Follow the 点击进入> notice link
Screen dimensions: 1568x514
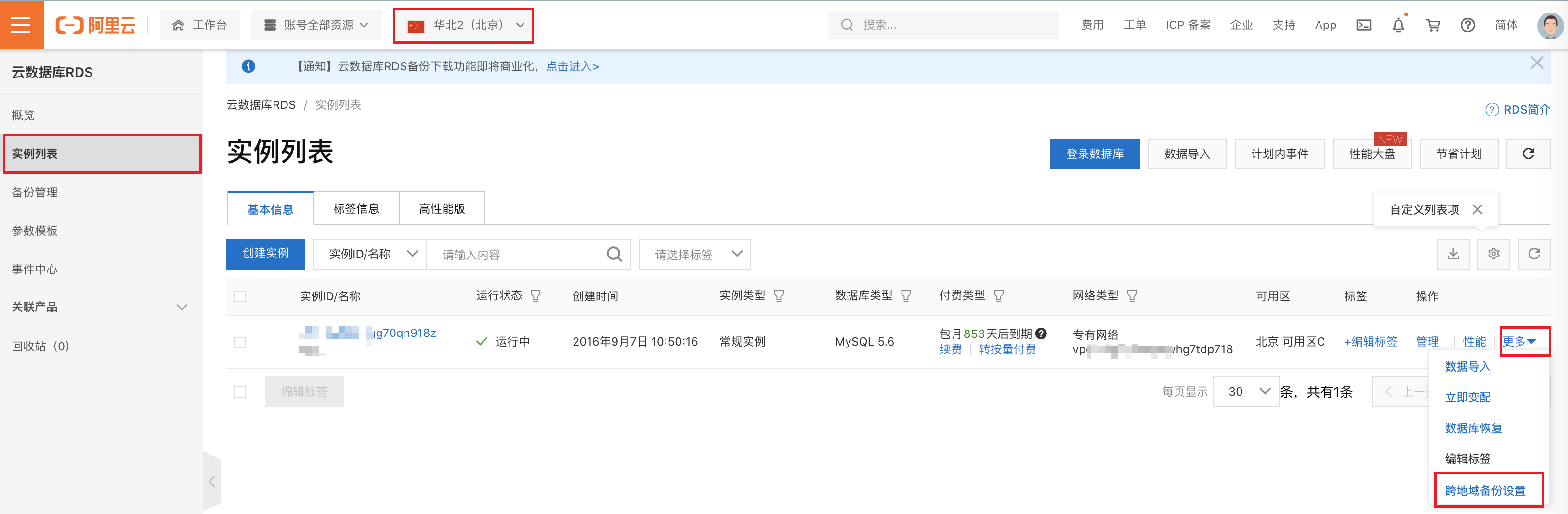click(x=572, y=66)
